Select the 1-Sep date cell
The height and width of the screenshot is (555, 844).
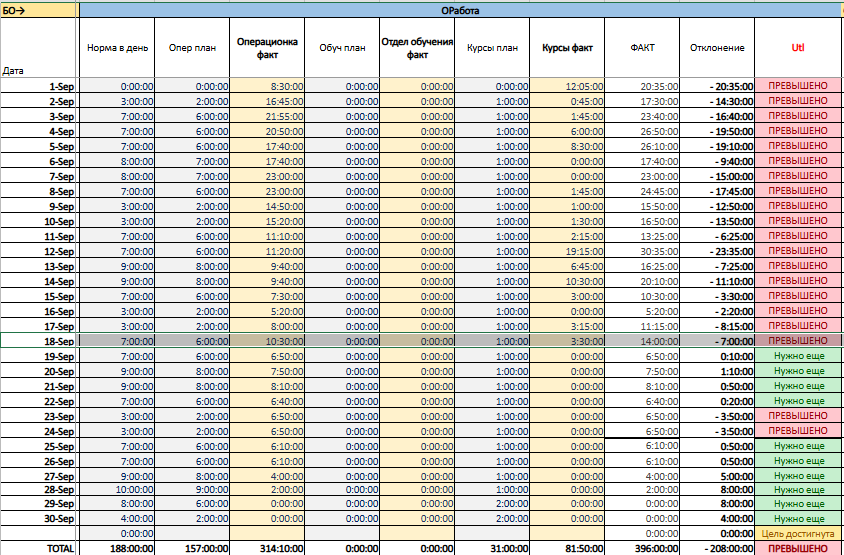38,86
